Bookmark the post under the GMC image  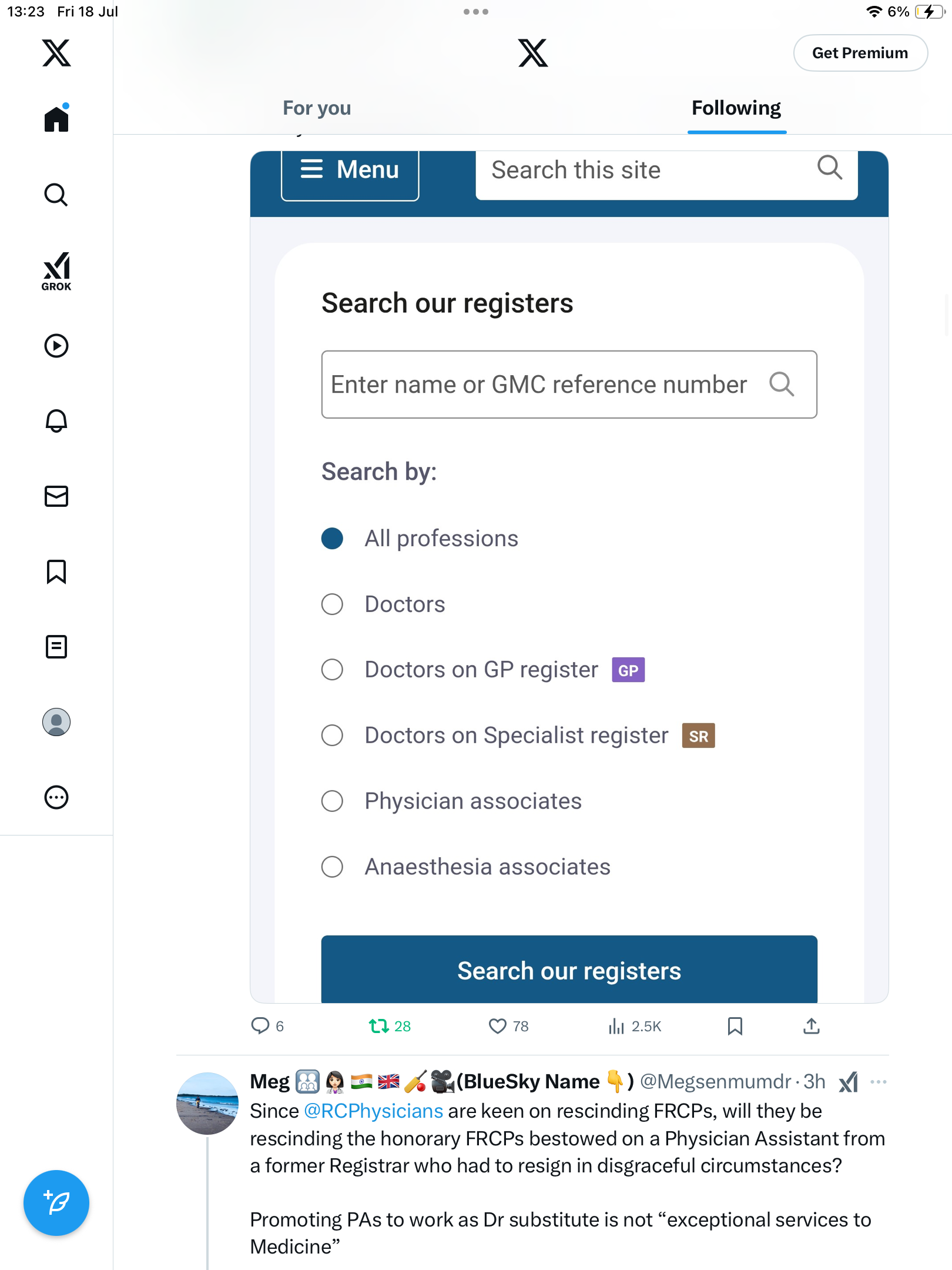pos(735,1027)
